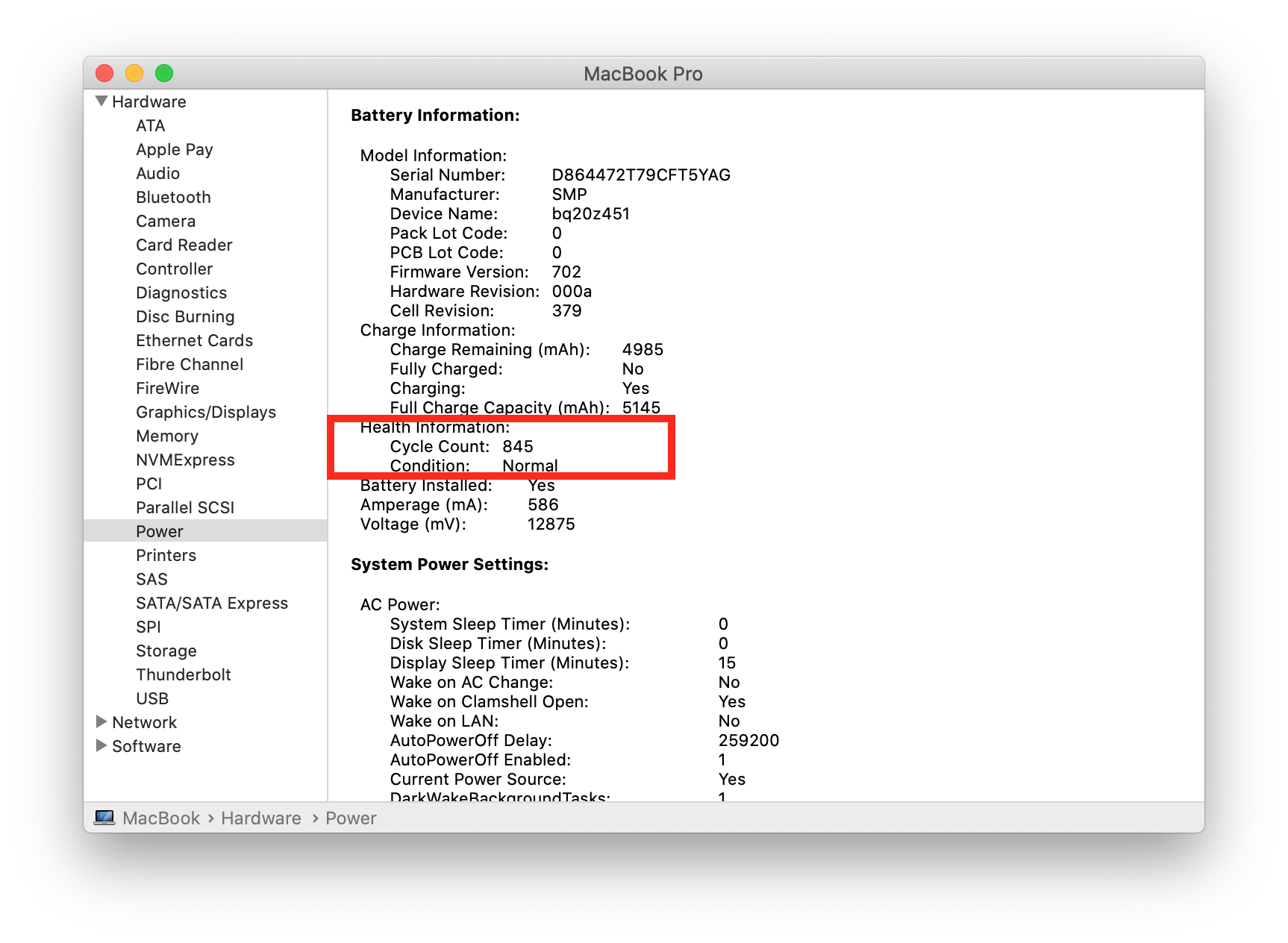Open the SPI section
Screen dimensions: 1288x943
(149, 627)
